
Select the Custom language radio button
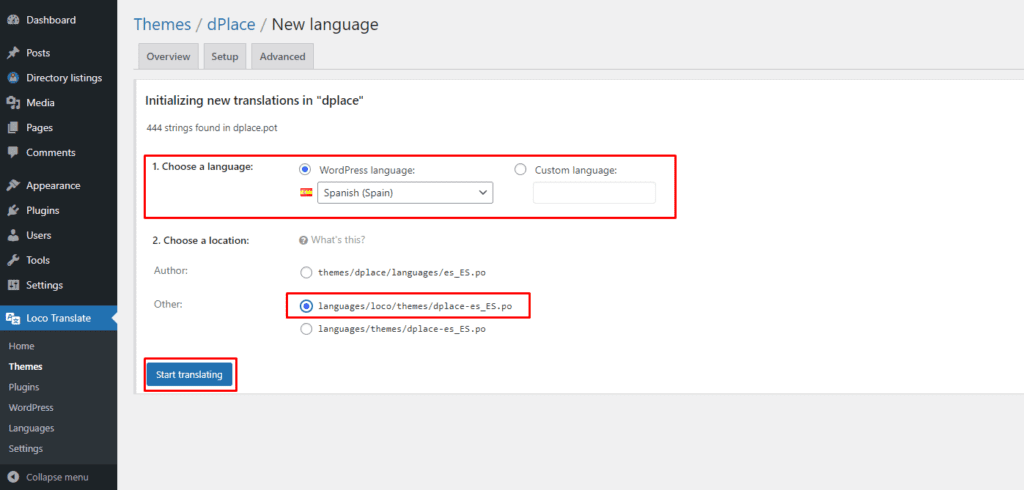pos(520,170)
